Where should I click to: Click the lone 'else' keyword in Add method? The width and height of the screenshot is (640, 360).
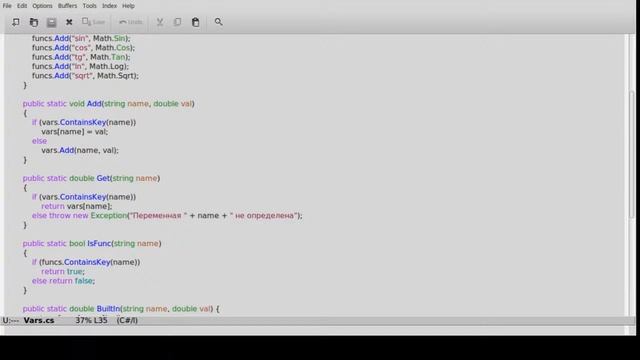coord(39,141)
